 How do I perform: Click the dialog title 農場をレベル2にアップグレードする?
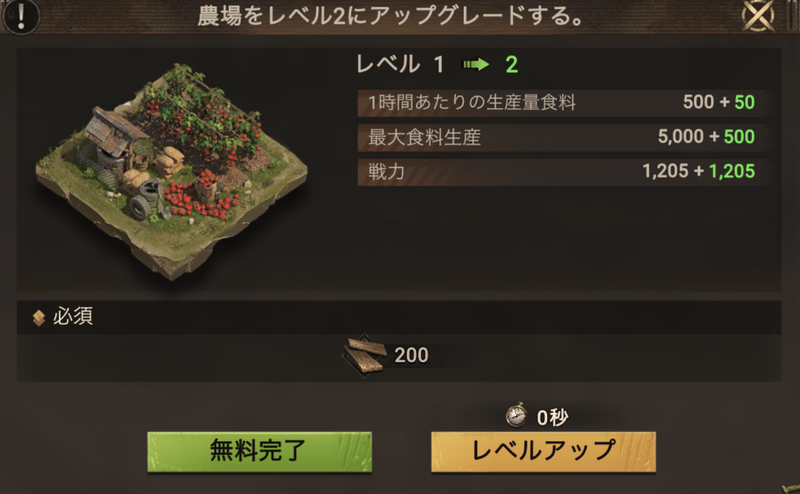click(x=391, y=16)
